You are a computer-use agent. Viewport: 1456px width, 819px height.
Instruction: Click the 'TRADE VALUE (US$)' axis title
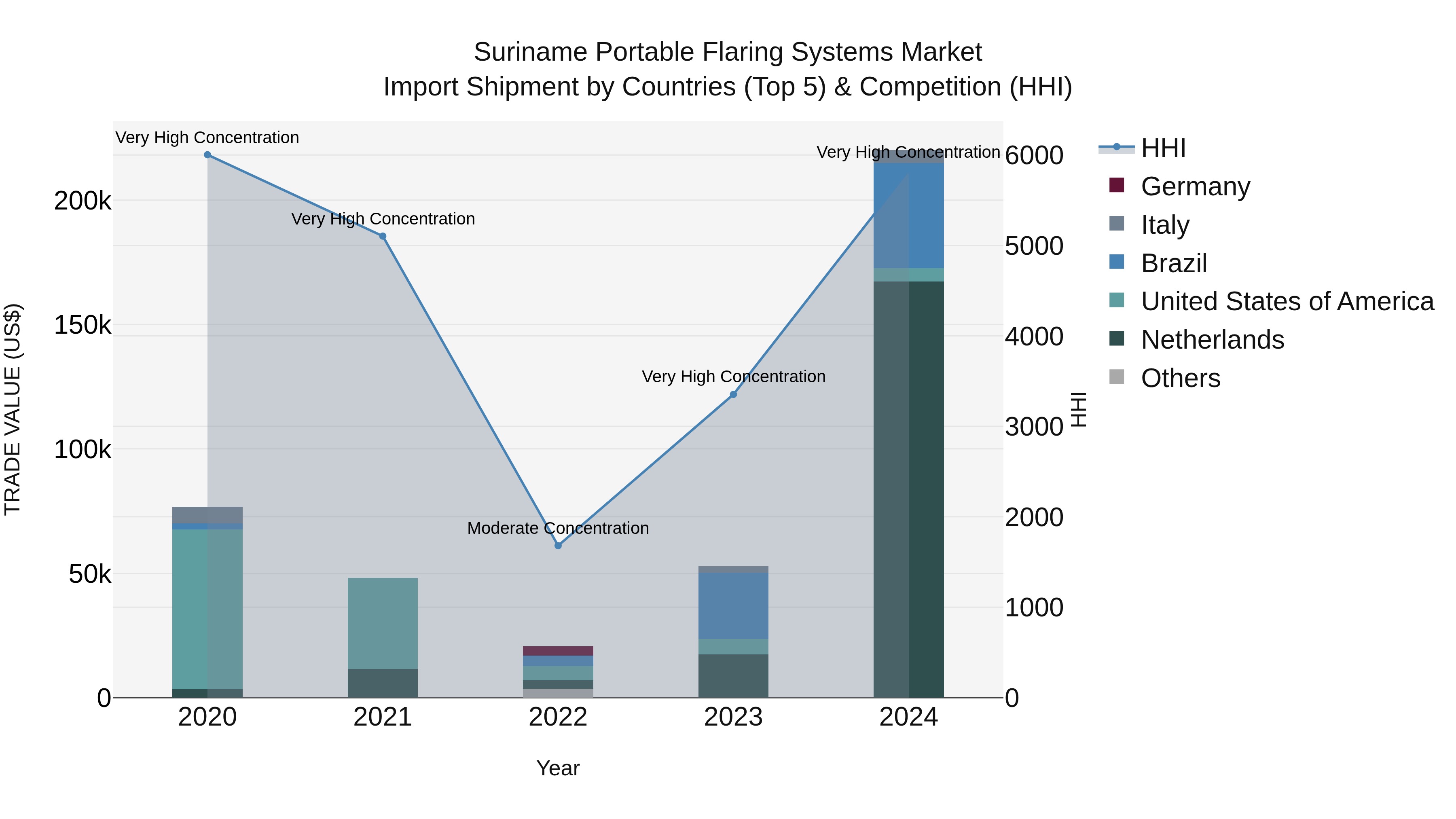point(13,409)
